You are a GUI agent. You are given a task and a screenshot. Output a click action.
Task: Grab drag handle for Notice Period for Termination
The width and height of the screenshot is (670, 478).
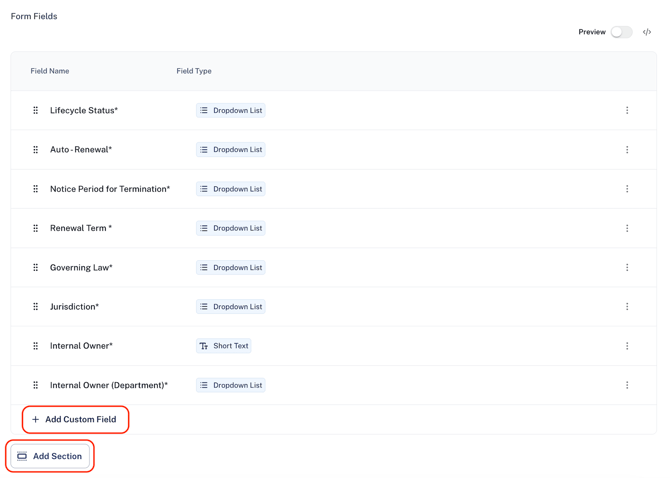point(35,189)
